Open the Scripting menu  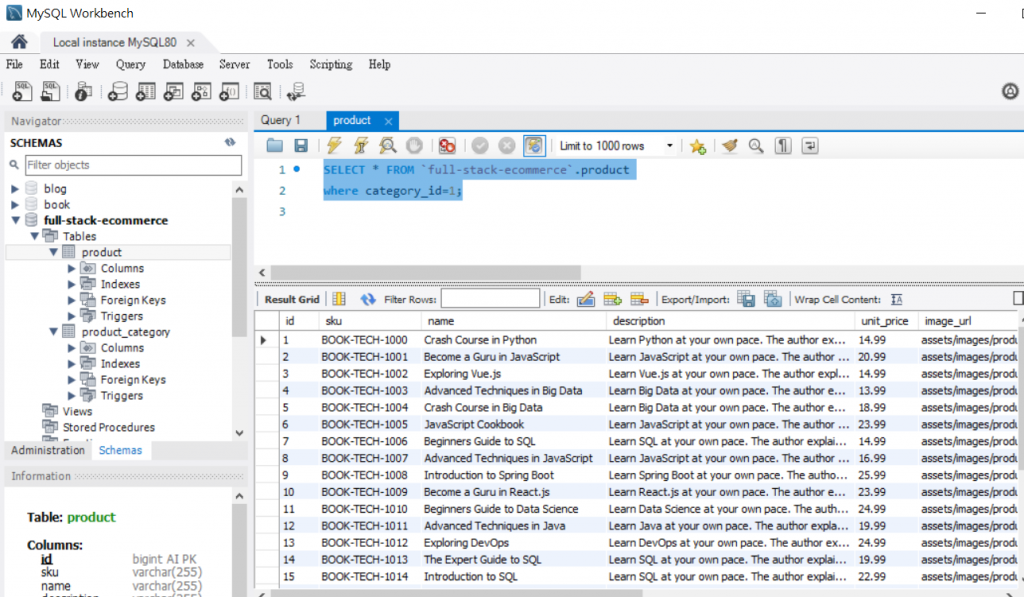point(330,64)
